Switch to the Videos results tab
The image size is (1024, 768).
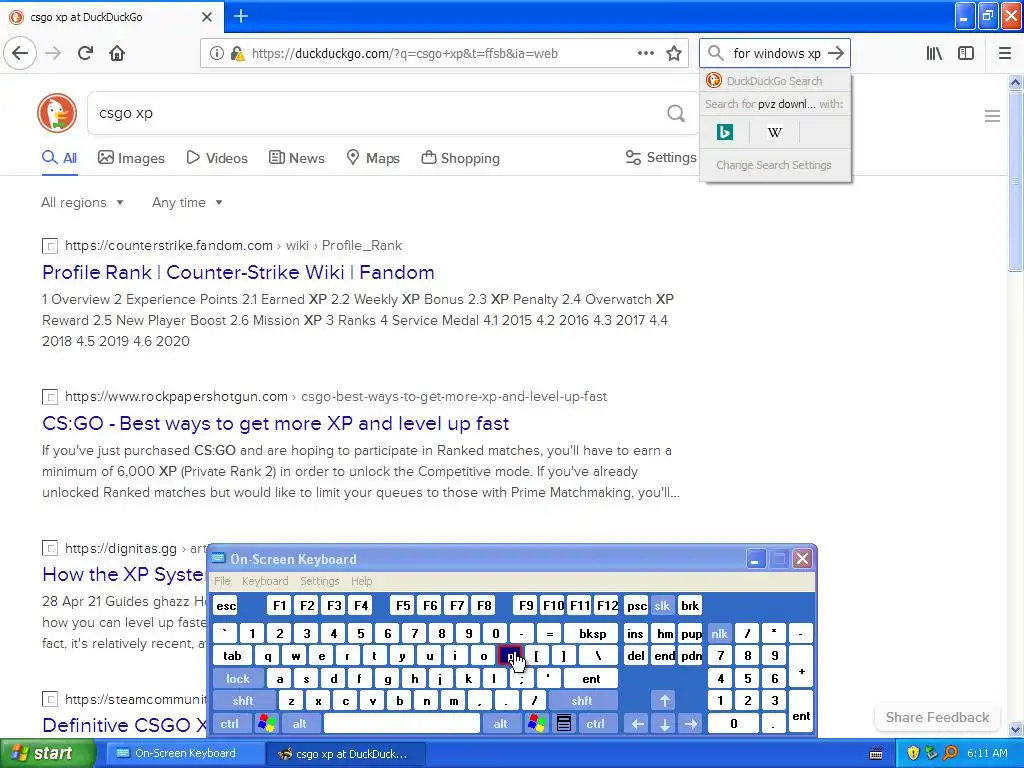tap(217, 158)
